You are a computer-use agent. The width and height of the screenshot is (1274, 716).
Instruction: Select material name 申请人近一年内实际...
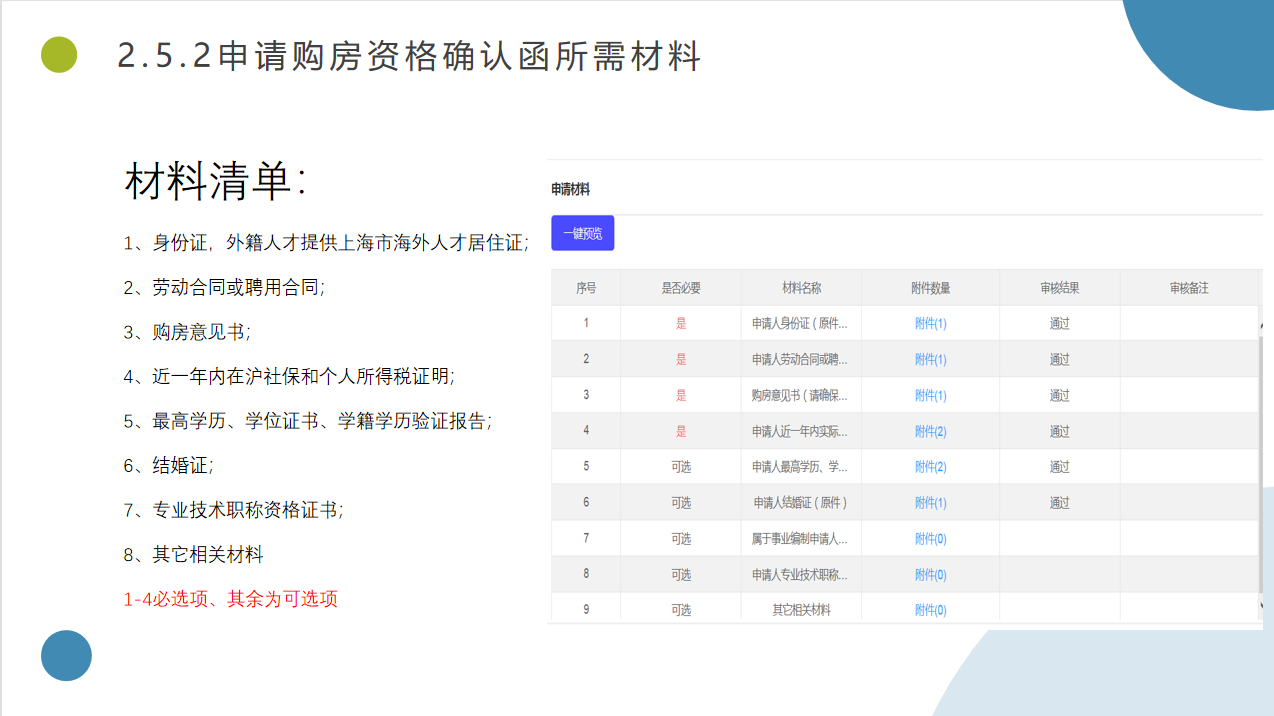(x=800, y=431)
